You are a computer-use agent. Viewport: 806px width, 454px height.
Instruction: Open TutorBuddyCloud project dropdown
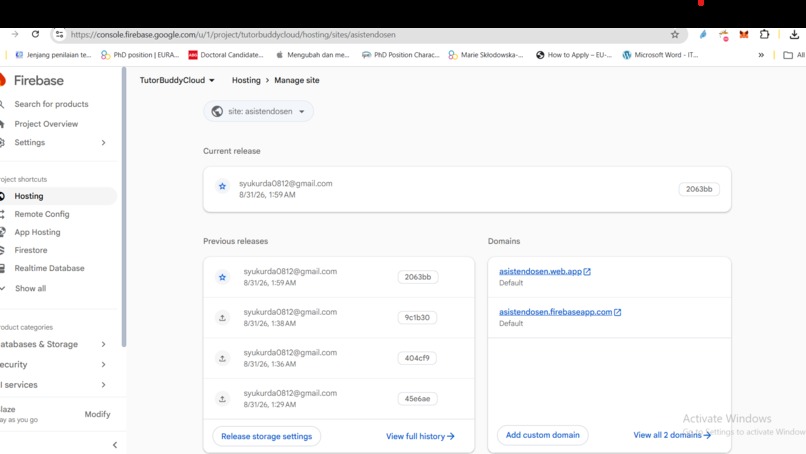tap(177, 80)
